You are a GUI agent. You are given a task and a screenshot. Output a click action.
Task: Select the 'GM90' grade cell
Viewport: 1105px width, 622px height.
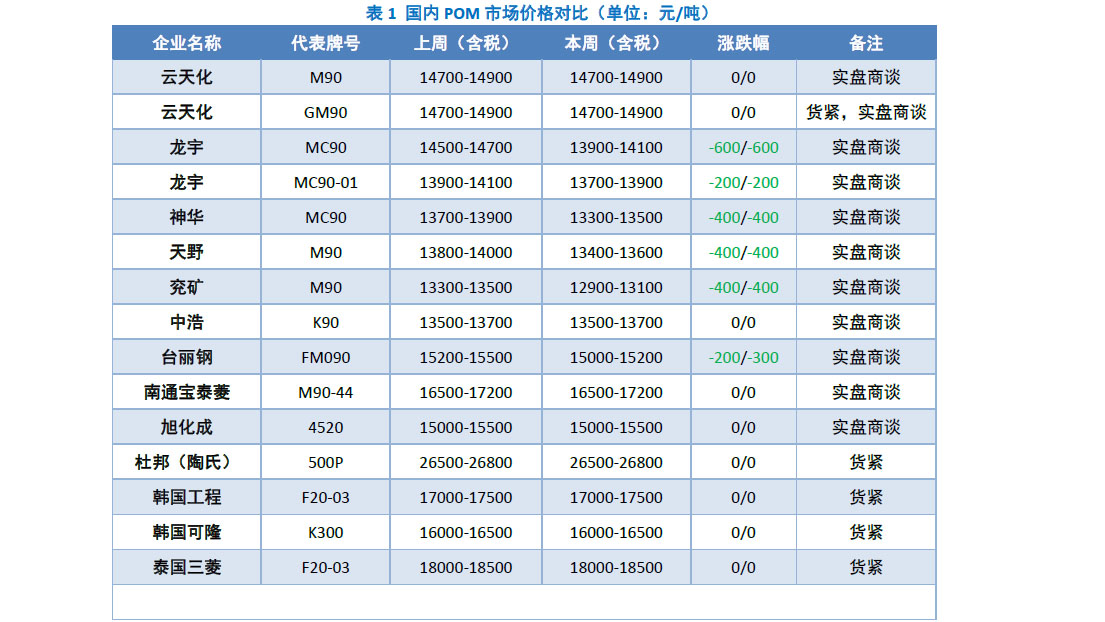tap(326, 113)
